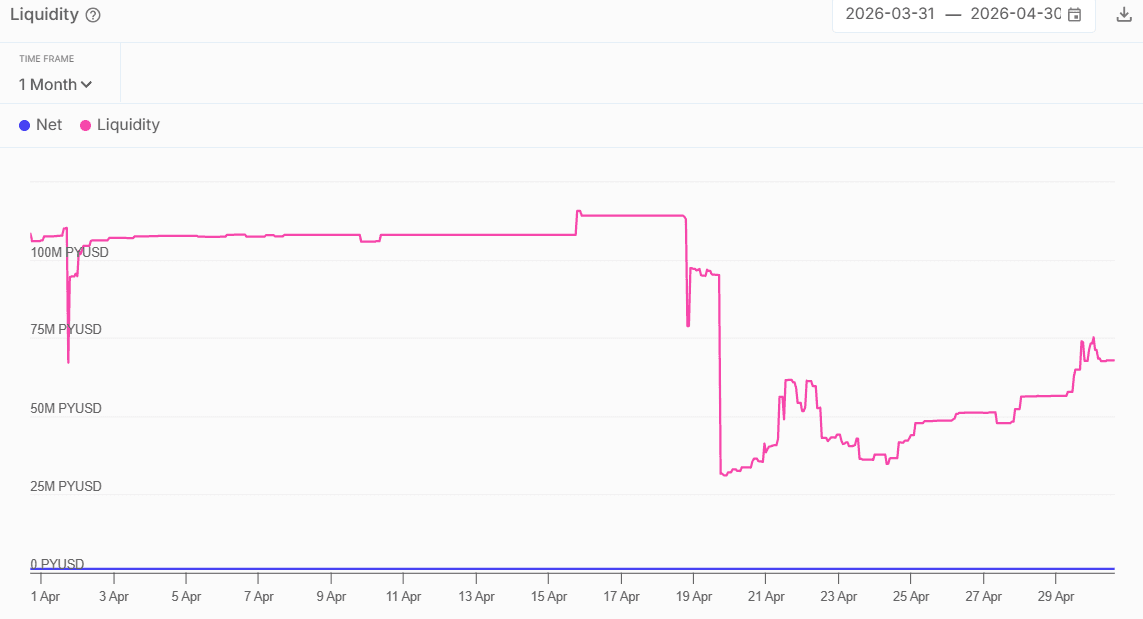1143x619 pixels.
Task: Click the pink line peak near 16 Apr
Action: pos(579,212)
